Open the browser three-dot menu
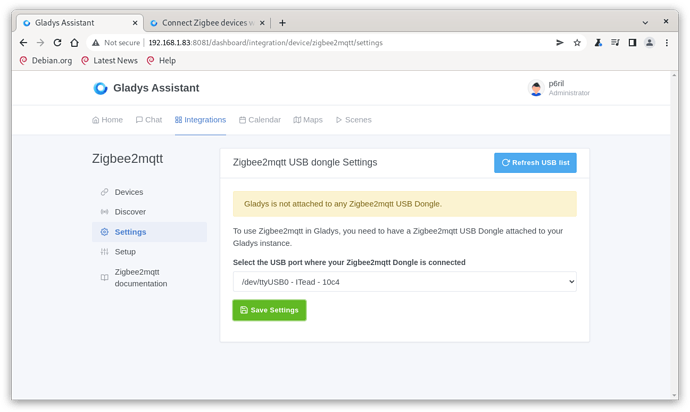This screenshot has width=690, height=412. 667,43
